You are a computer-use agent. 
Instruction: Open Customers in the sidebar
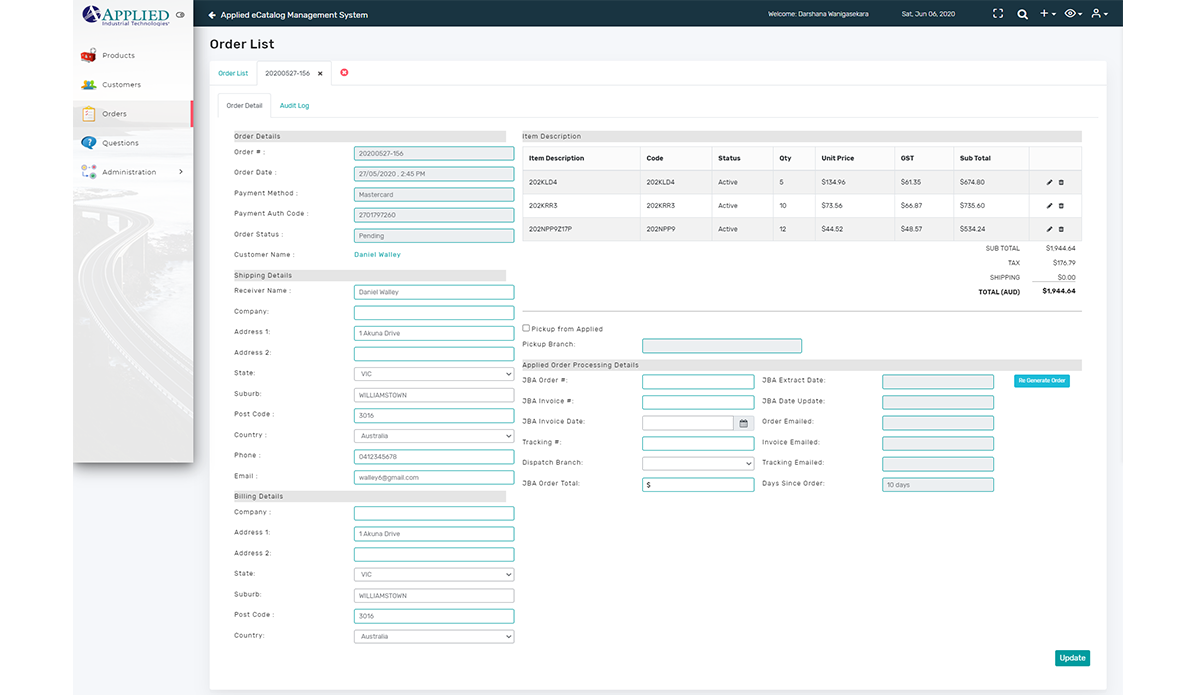click(121, 85)
